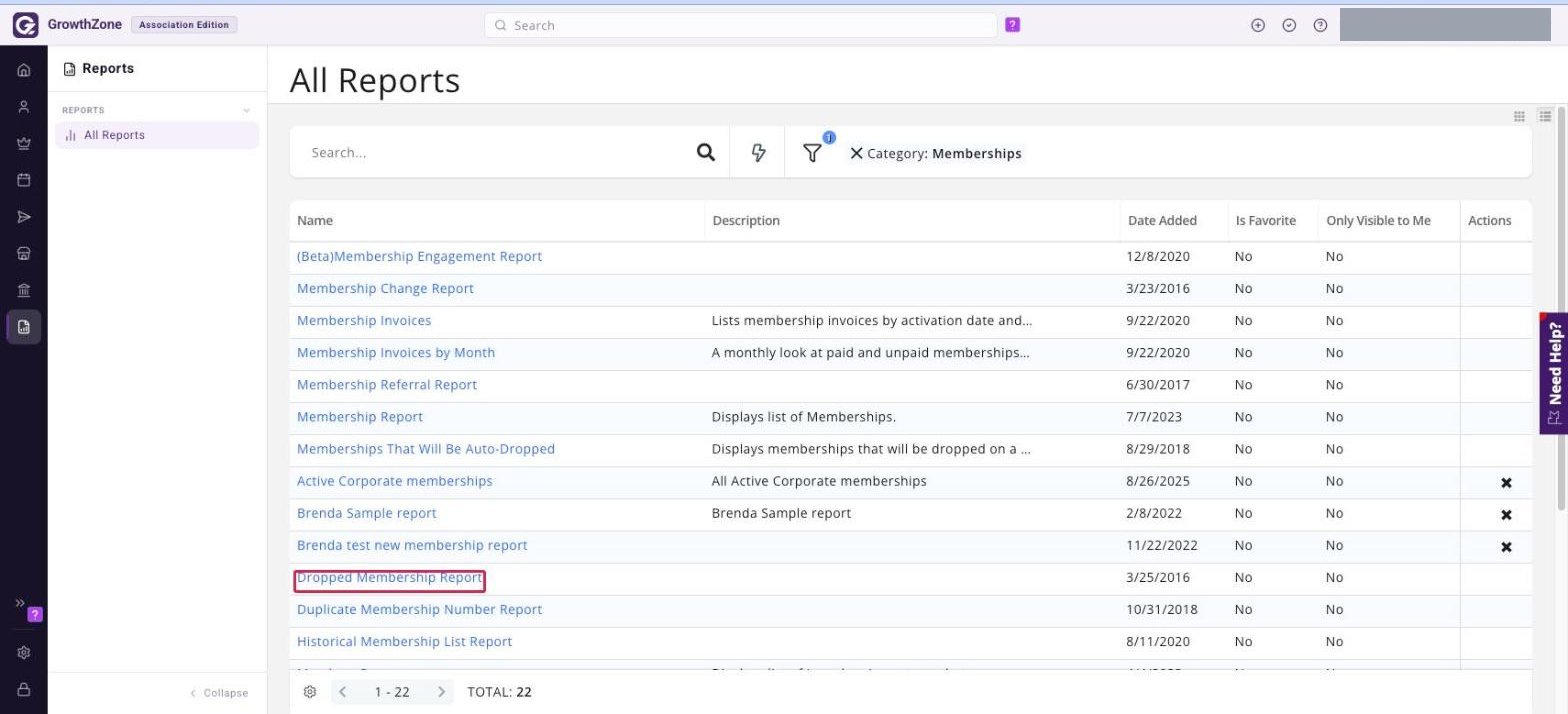The width and height of the screenshot is (1568, 714).
Task: Select the active Reports icon in sidebar
Action: point(24,327)
